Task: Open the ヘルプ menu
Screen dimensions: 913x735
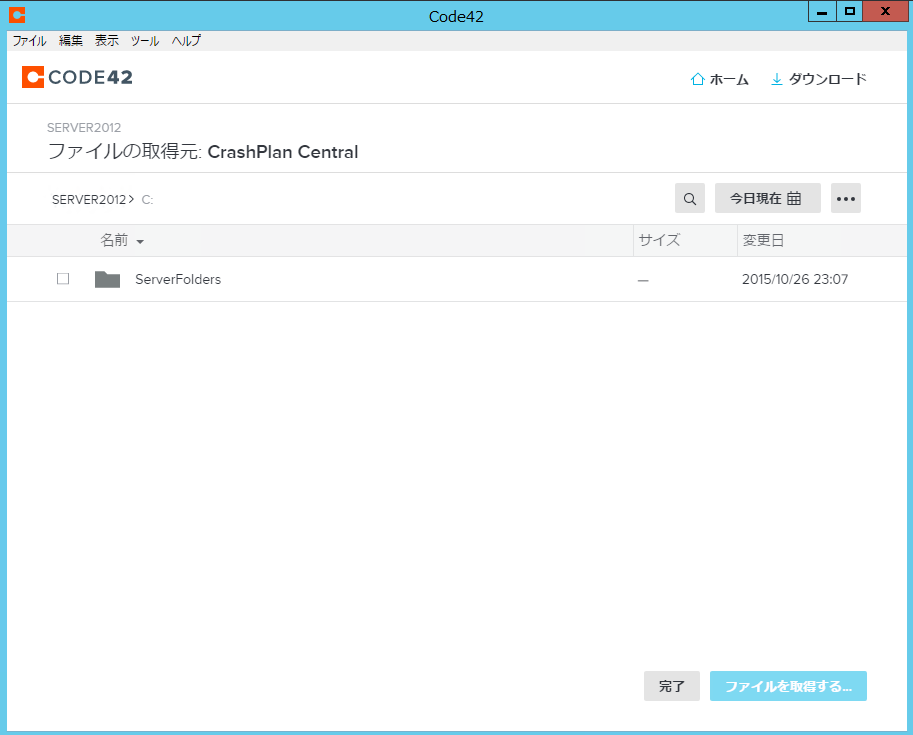Action: click(186, 41)
